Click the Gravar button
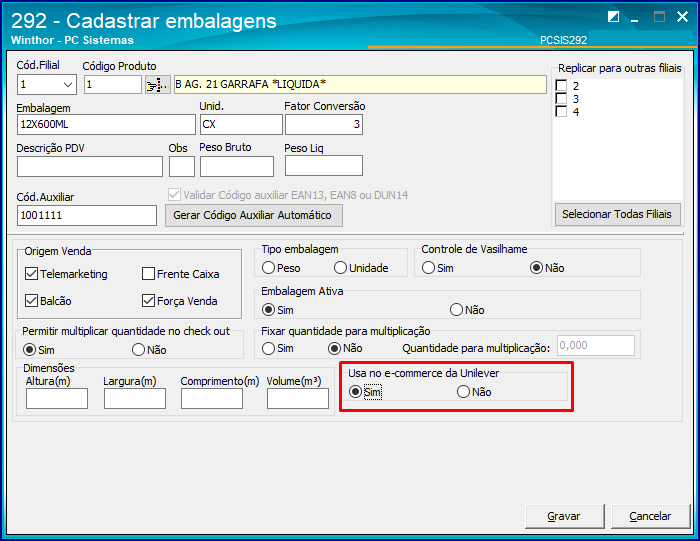This screenshot has height=541, width=700. [x=564, y=516]
